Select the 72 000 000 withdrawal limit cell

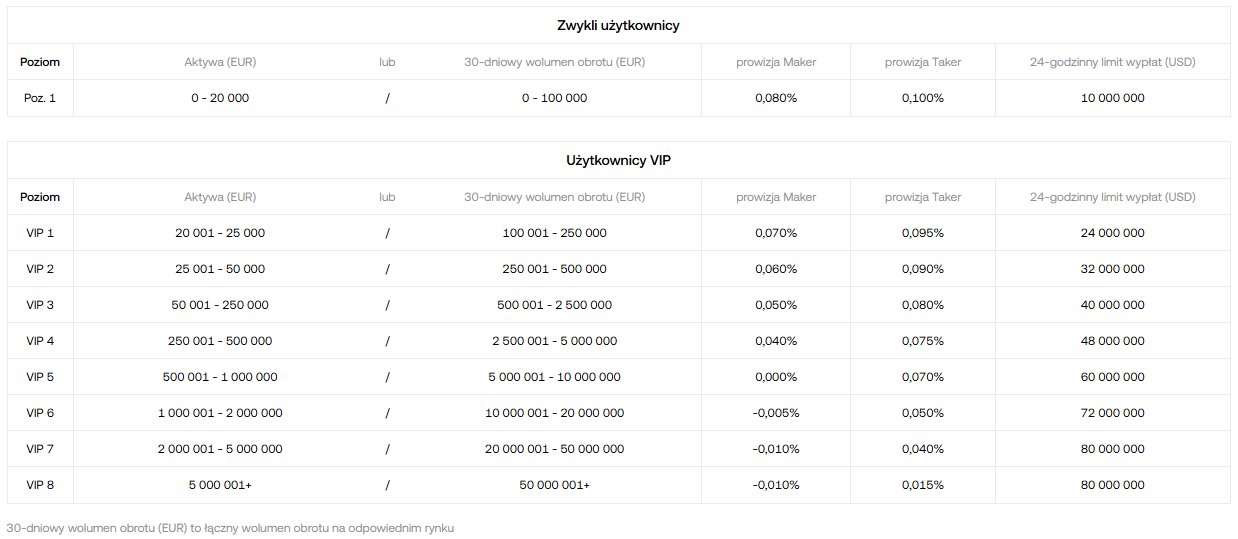(x=1112, y=413)
